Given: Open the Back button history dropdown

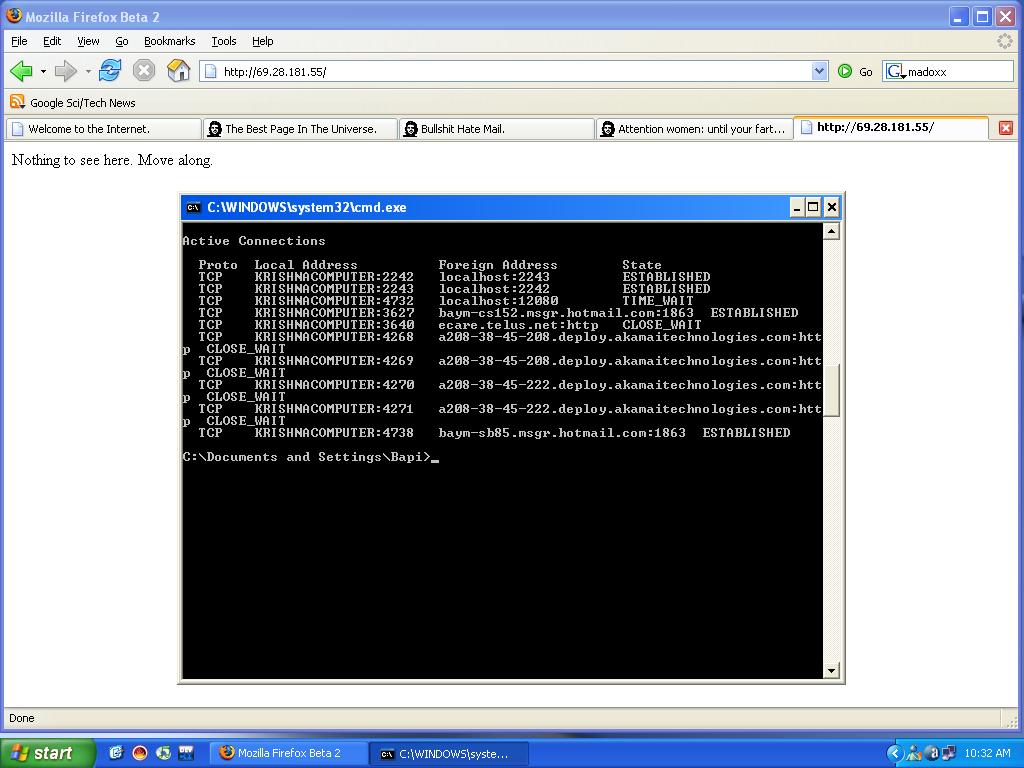Looking at the screenshot, I should [43, 71].
